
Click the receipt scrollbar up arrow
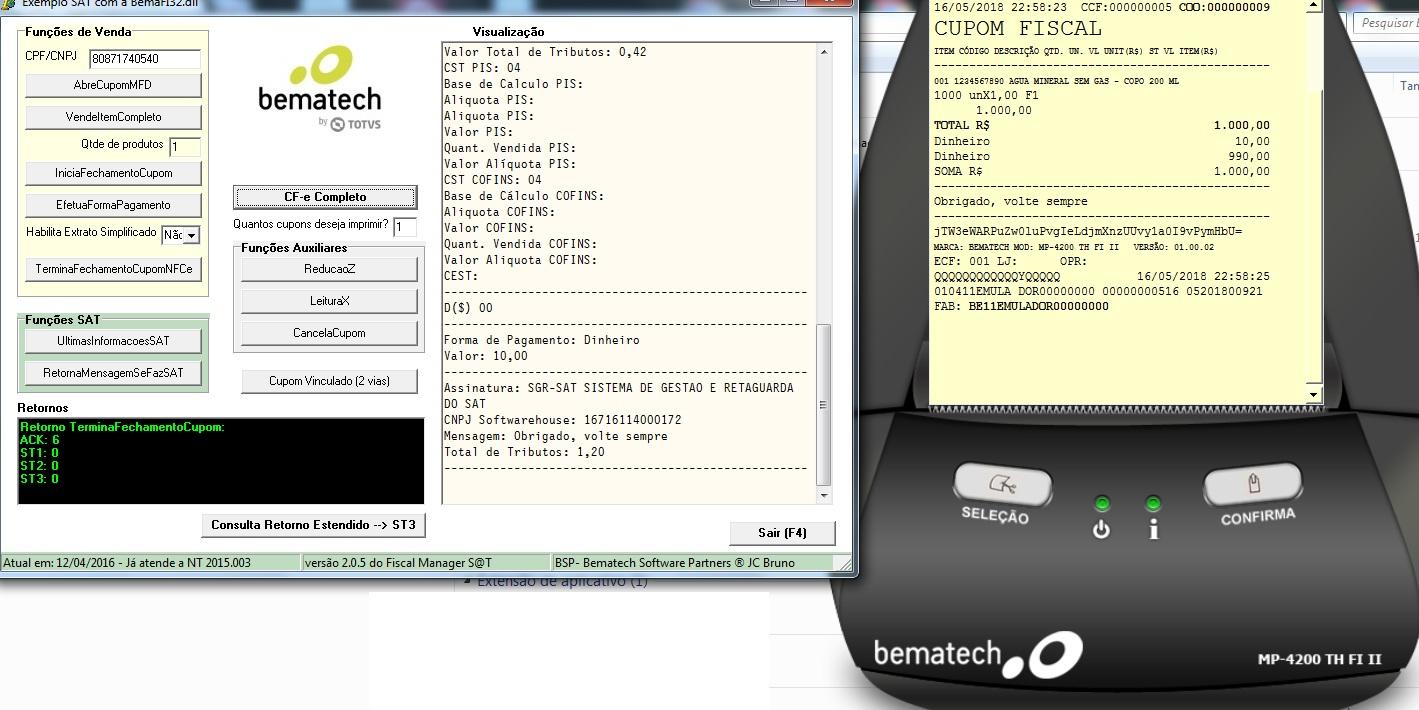pos(1315,6)
